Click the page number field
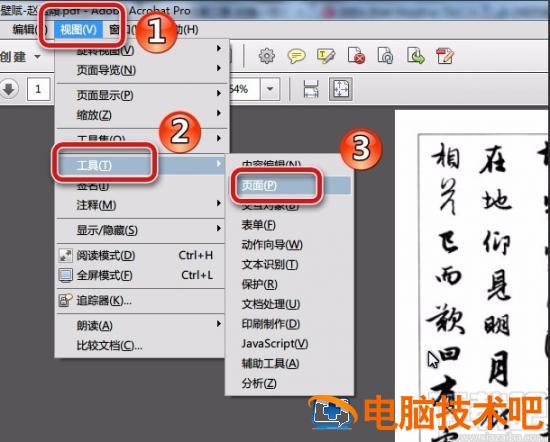The width and height of the screenshot is (550, 442). pyautogui.click(x=38, y=89)
